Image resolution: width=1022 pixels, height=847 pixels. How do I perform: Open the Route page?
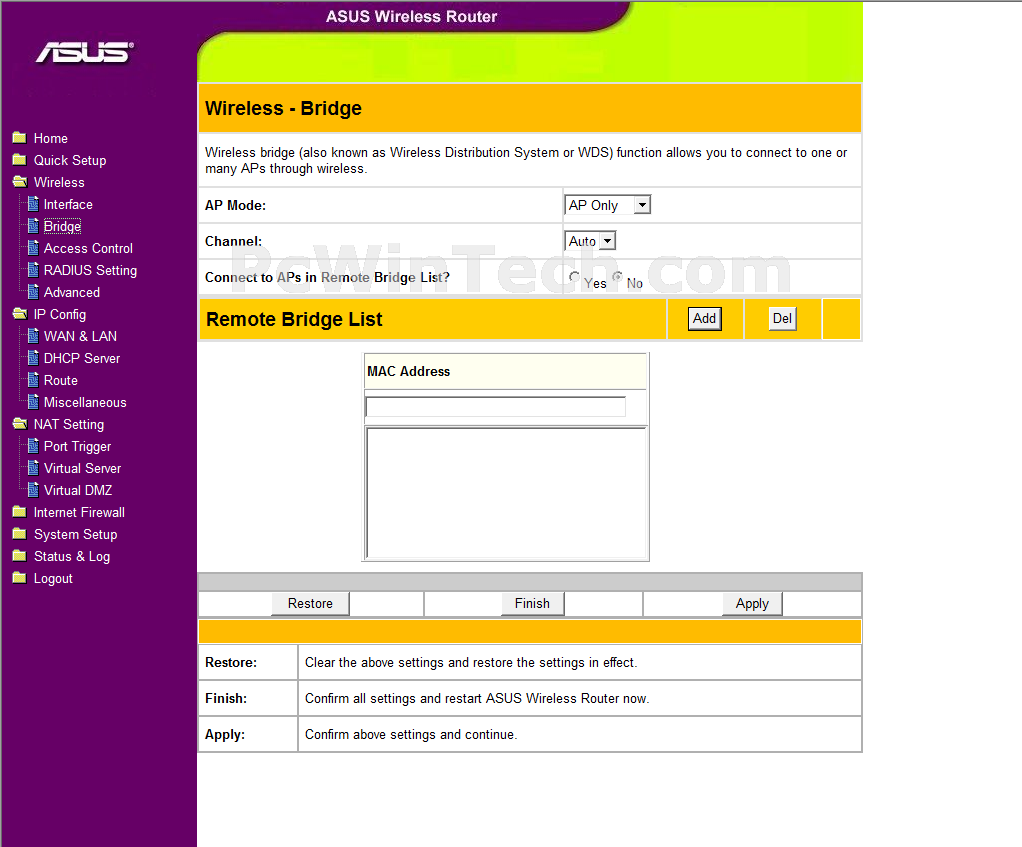[61, 380]
